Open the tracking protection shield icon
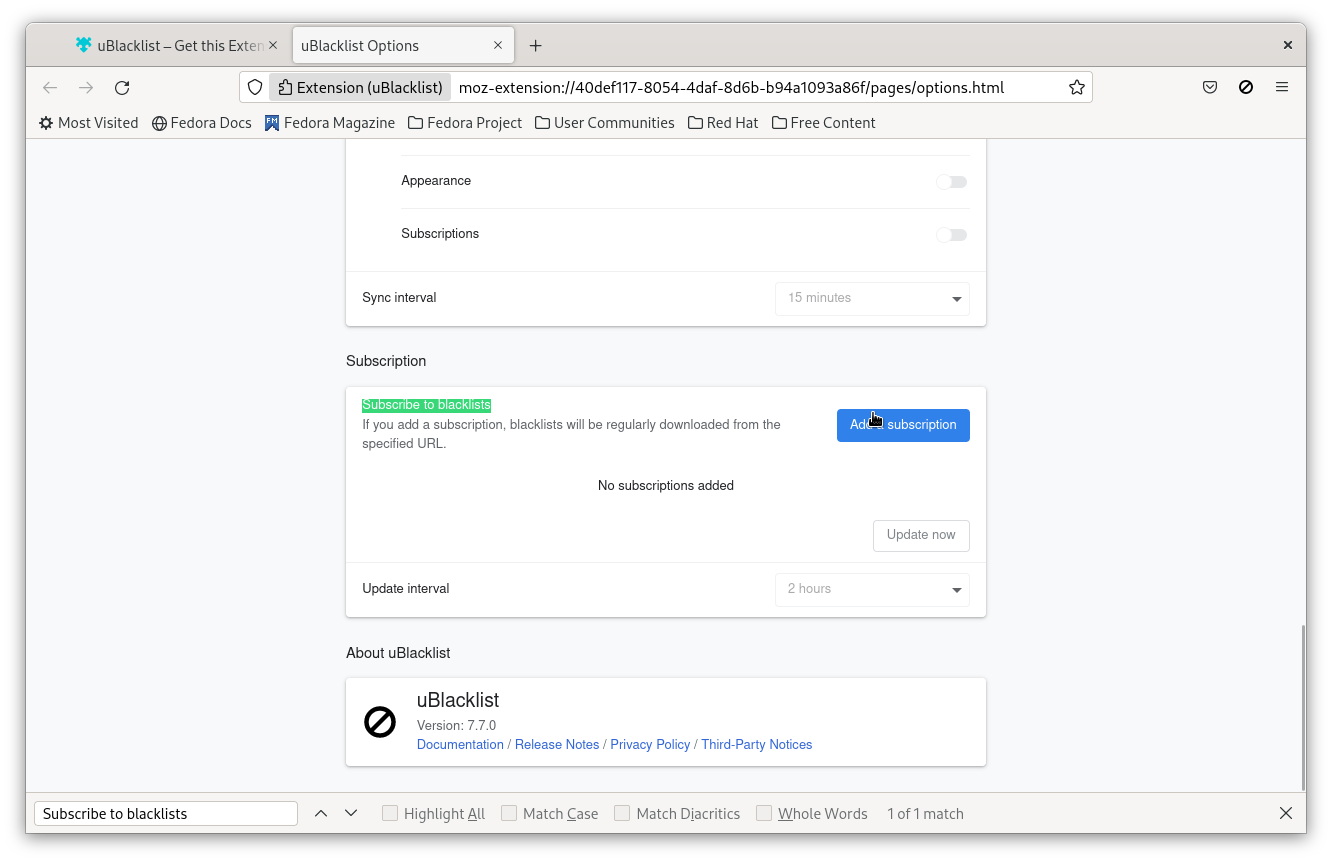This screenshot has width=1332, height=862. [x=255, y=87]
